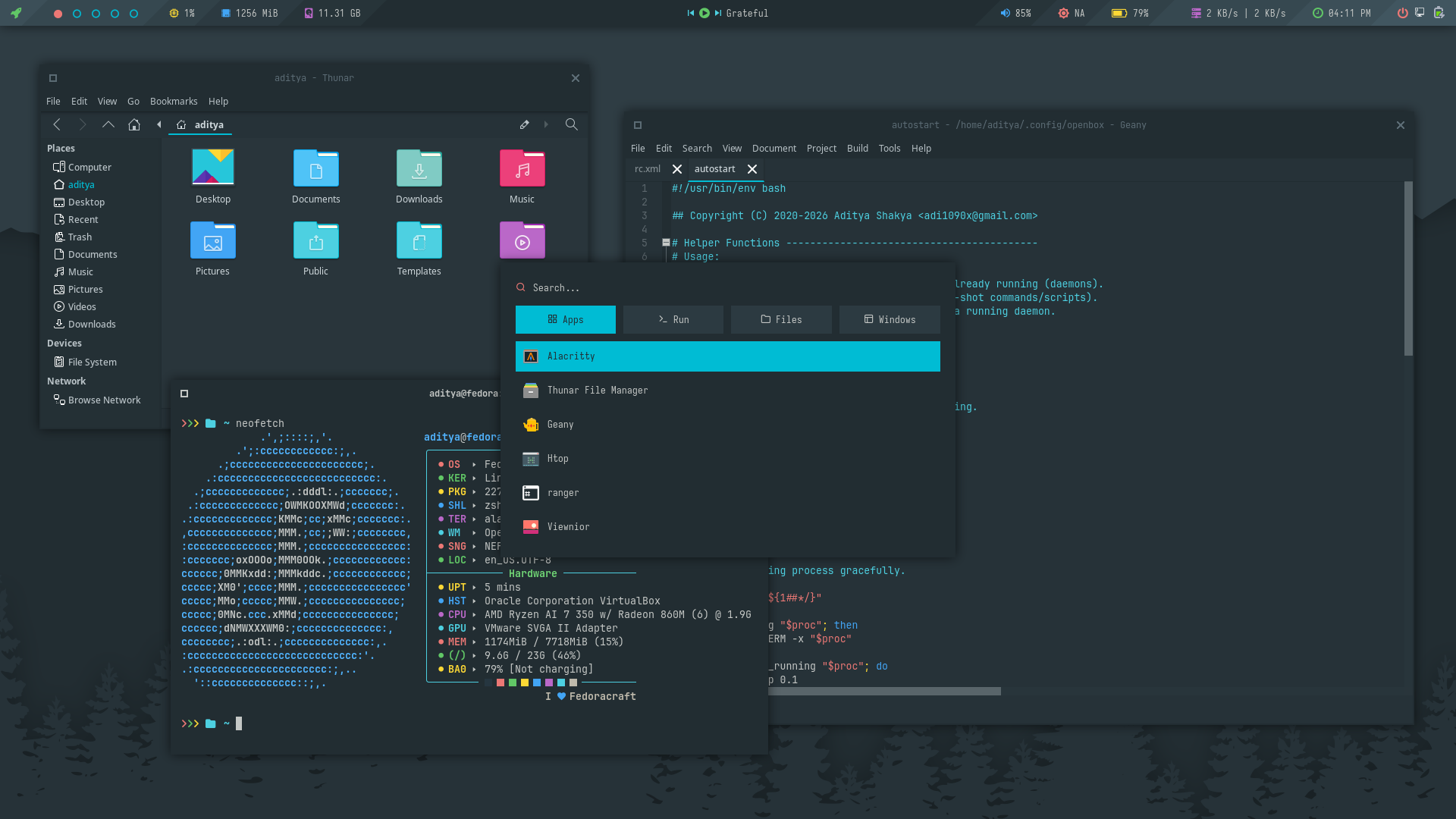Launch Viewnior from the launcher list
This screenshot has width=1456, height=819.
728,527
